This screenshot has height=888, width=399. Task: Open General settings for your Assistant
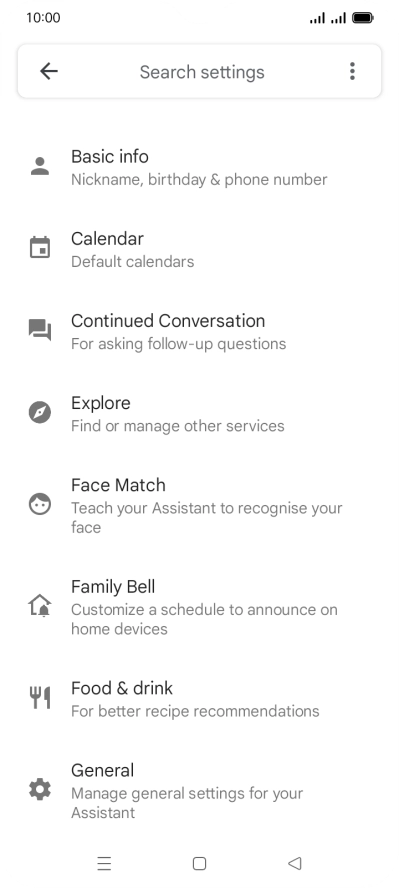[x=199, y=791]
